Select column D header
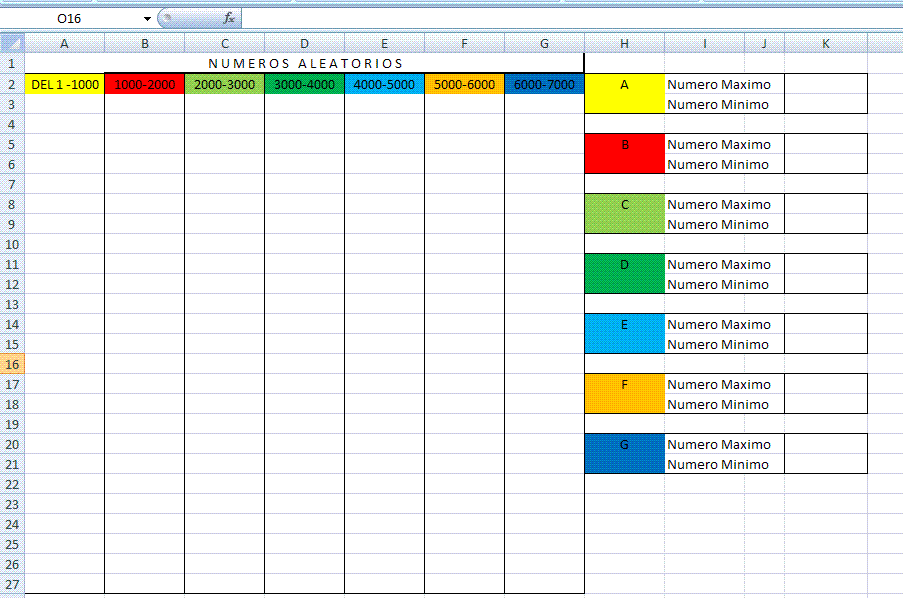The image size is (903, 598). pos(304,43)
